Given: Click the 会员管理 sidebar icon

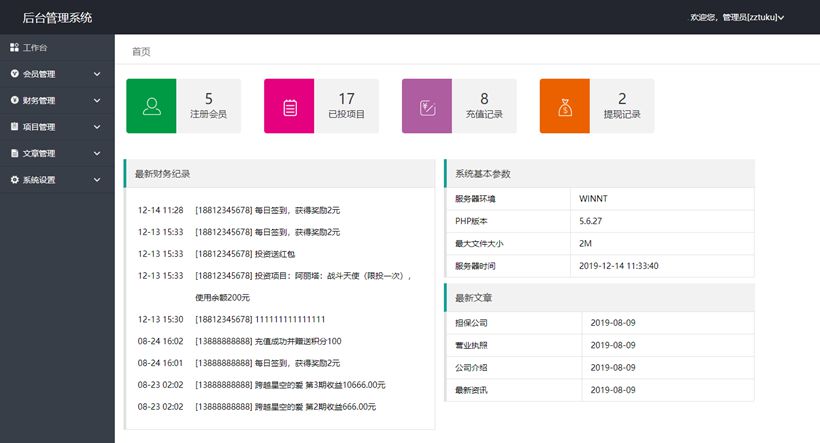Looking at the screenshot, I should 14,74.
